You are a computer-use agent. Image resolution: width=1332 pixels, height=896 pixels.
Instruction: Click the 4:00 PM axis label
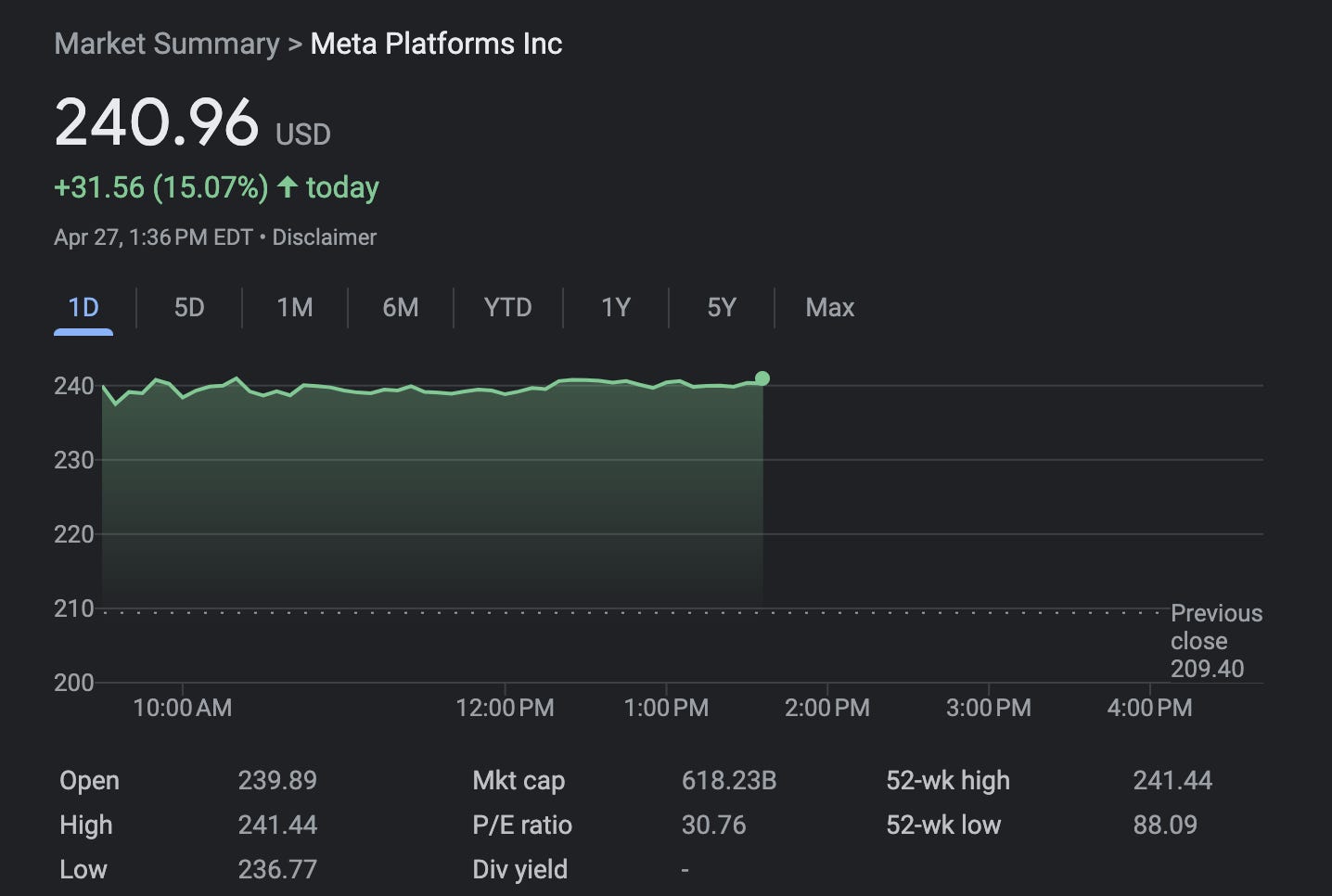coord(1150,708)
